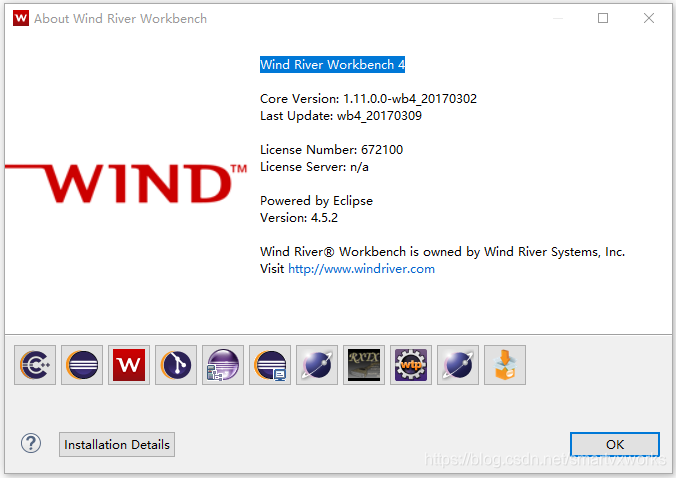Confirm the dialog with OK
This screenshot has width=676, height=478.
point(615,444)
